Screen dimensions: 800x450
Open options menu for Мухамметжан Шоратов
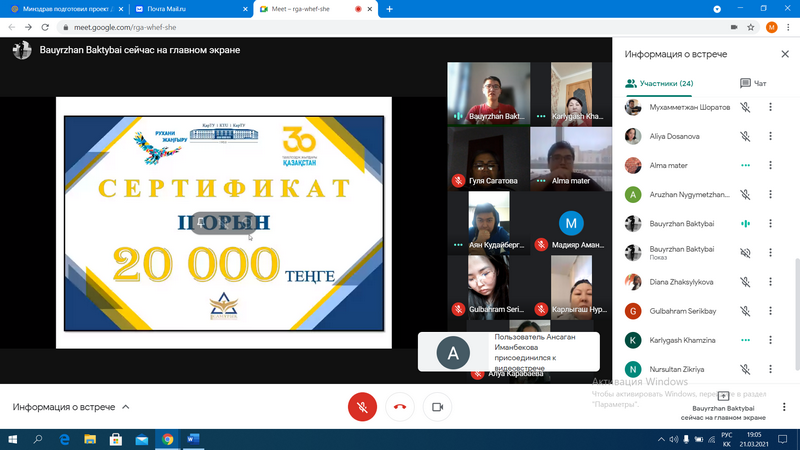tap(770, 107)
